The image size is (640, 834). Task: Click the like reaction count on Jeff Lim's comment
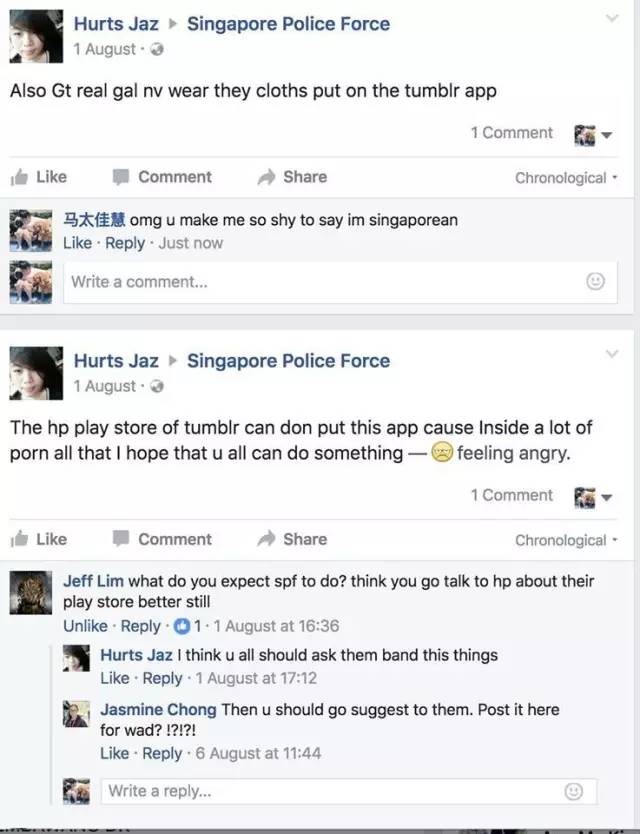[188, 626]
